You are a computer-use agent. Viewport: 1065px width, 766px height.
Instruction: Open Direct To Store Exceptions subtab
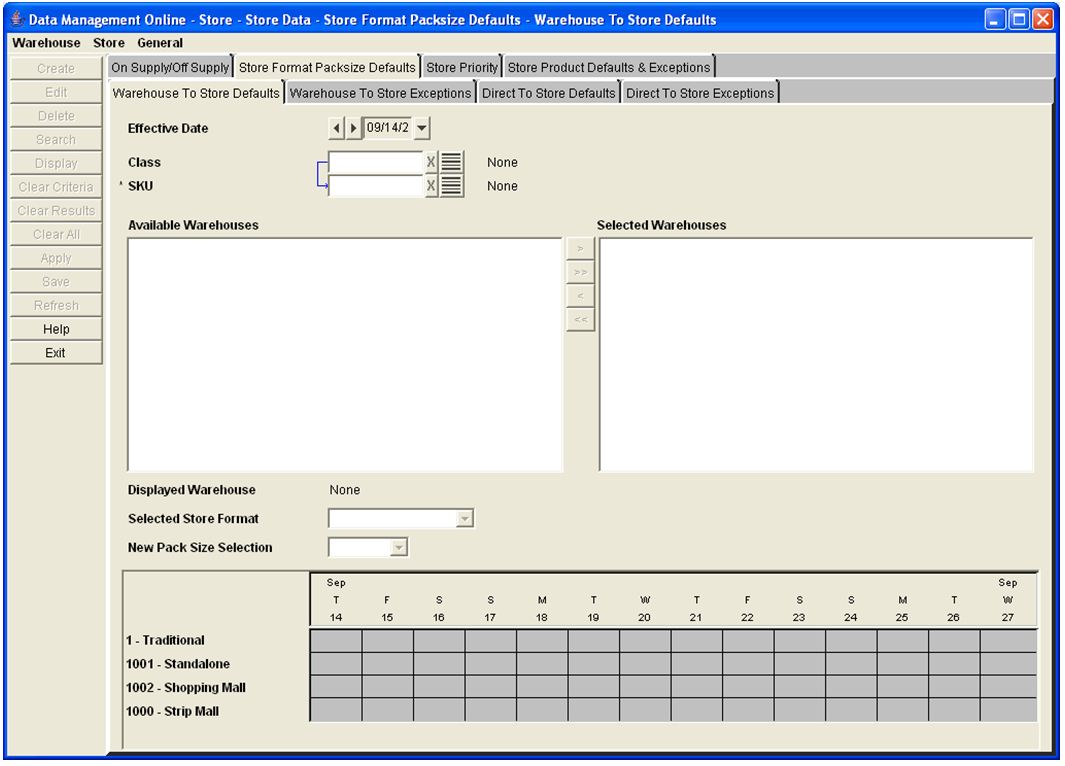700,93
